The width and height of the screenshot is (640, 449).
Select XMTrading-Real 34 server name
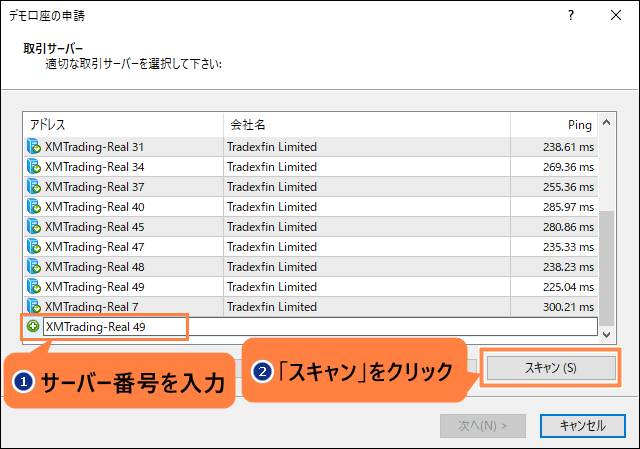pos(94,167)
